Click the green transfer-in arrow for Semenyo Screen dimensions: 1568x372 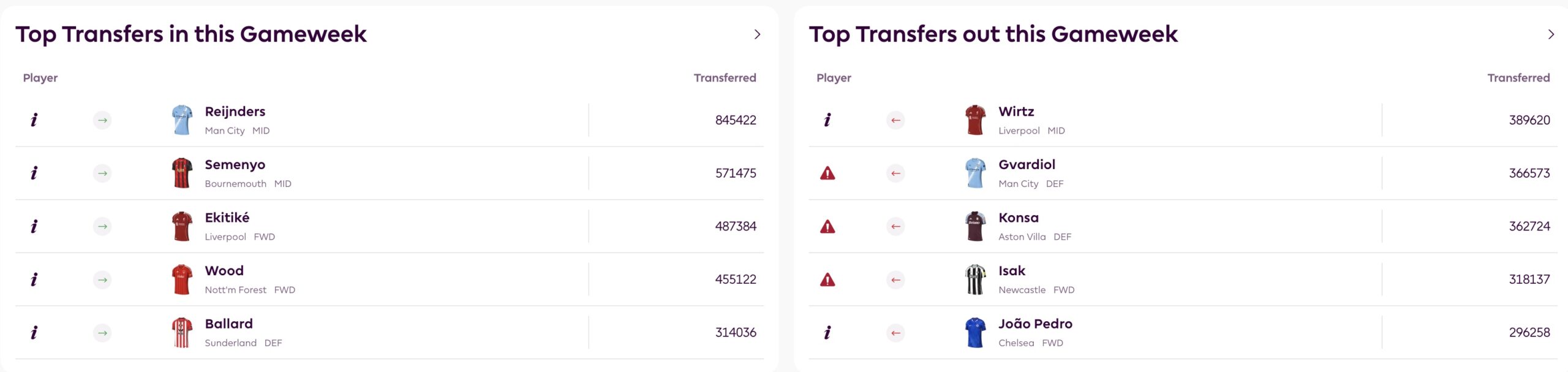point(102,173)
